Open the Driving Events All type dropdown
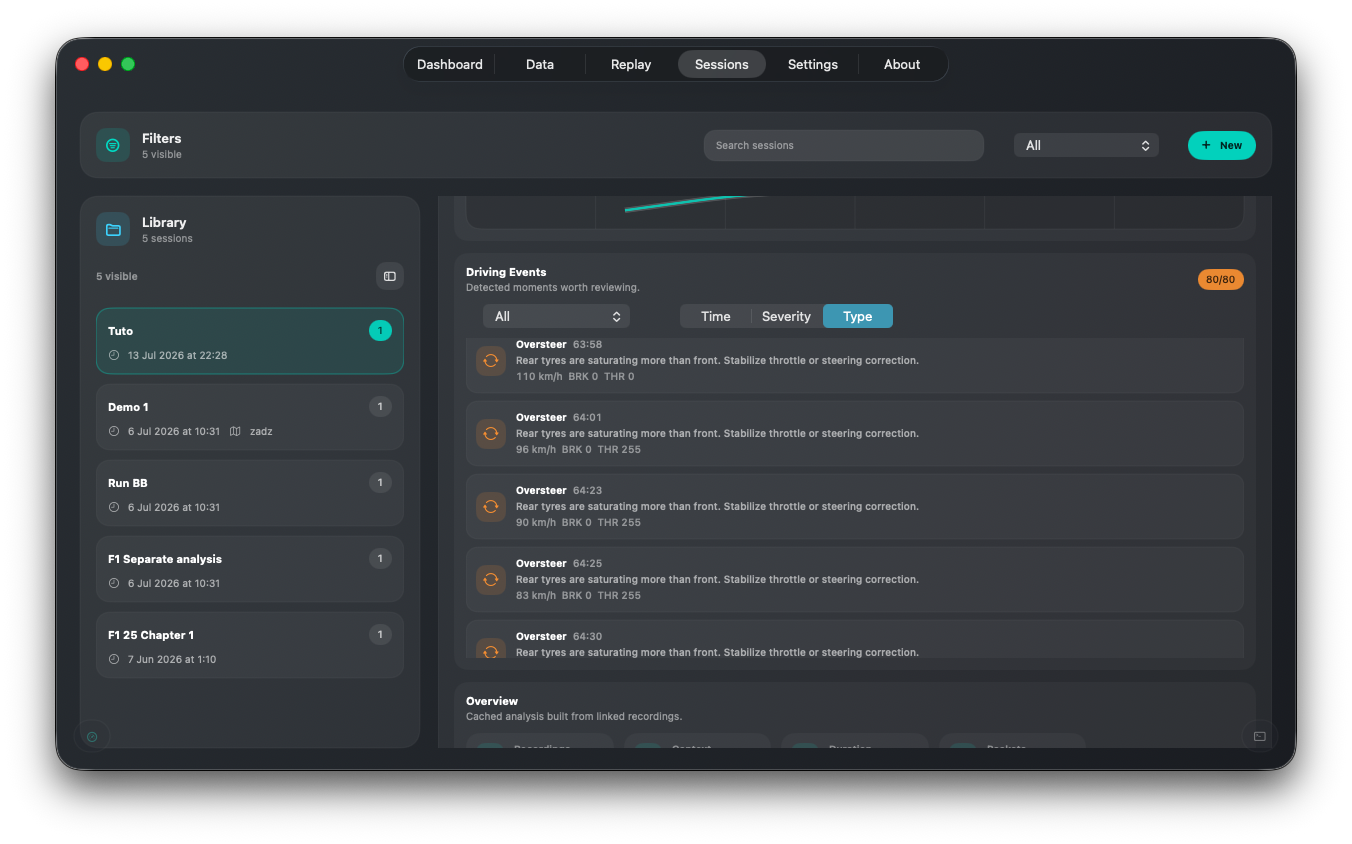Viewport: 1352px width, 844px height. (556, 316)
